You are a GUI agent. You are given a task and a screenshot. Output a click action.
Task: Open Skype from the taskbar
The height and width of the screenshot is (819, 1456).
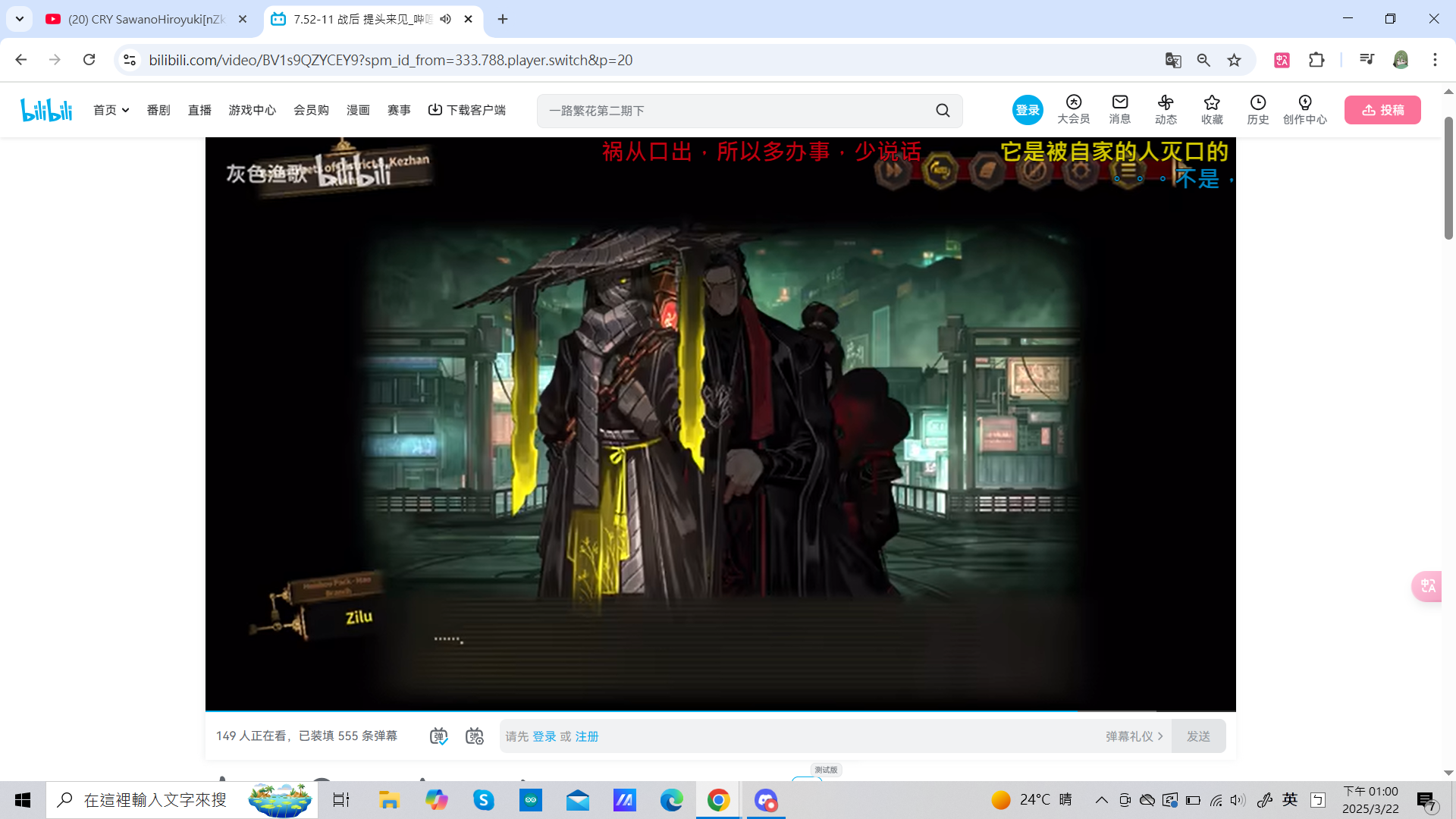(483, 800)
